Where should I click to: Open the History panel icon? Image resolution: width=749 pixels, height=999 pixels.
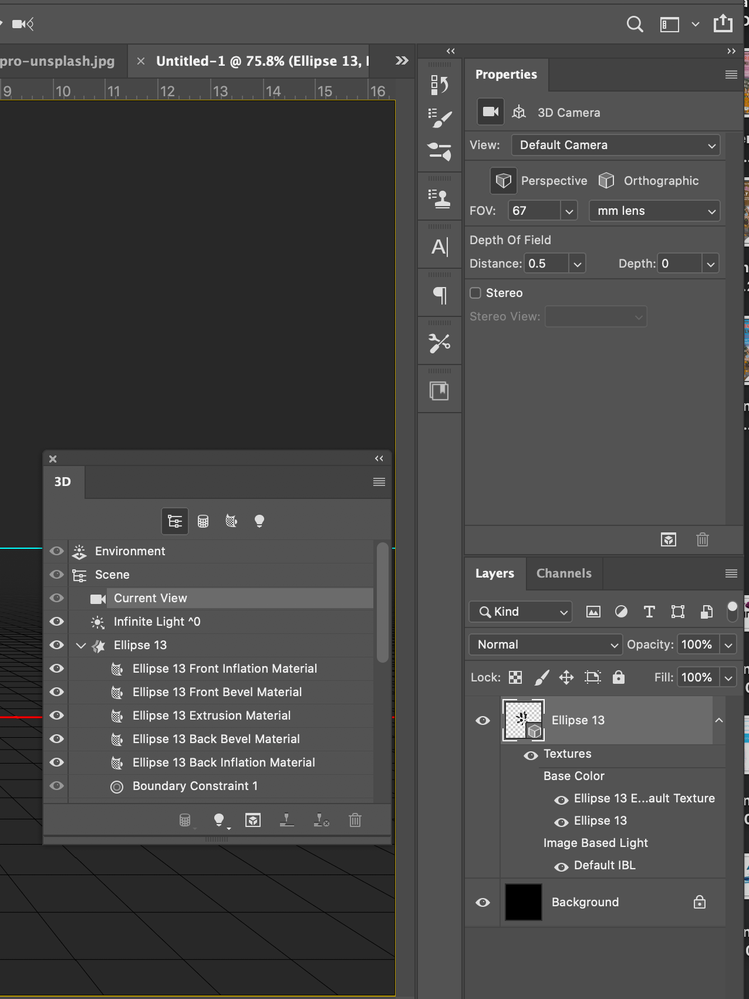tap(439, 84)
